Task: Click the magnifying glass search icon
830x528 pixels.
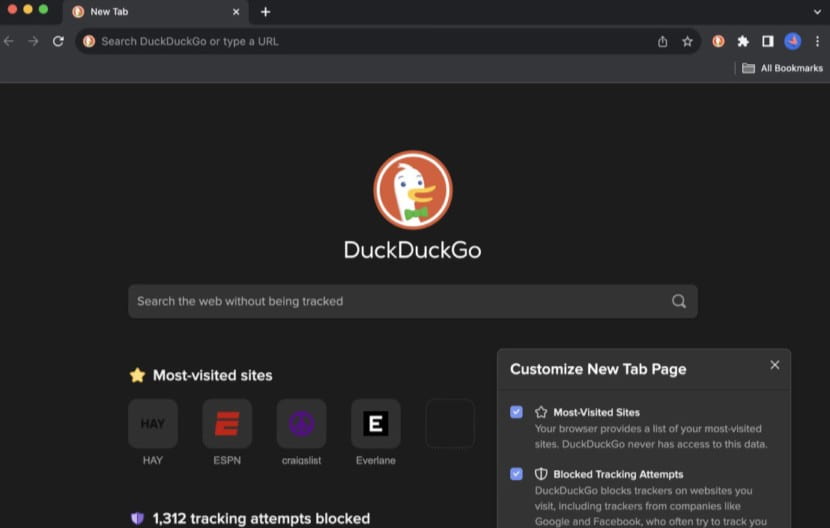Action: tap(679, 301)
